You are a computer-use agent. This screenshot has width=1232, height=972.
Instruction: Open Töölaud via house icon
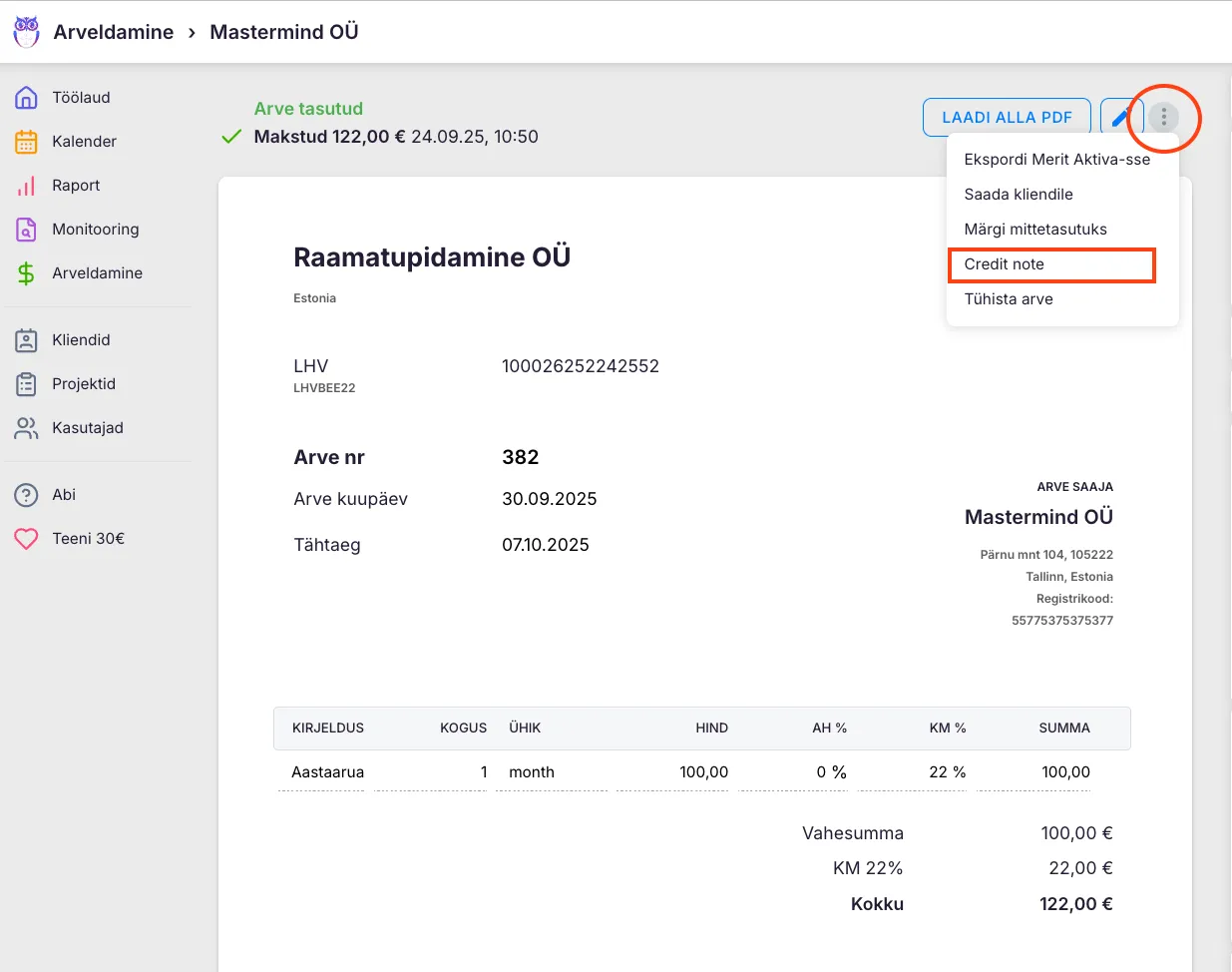(26, 98)
